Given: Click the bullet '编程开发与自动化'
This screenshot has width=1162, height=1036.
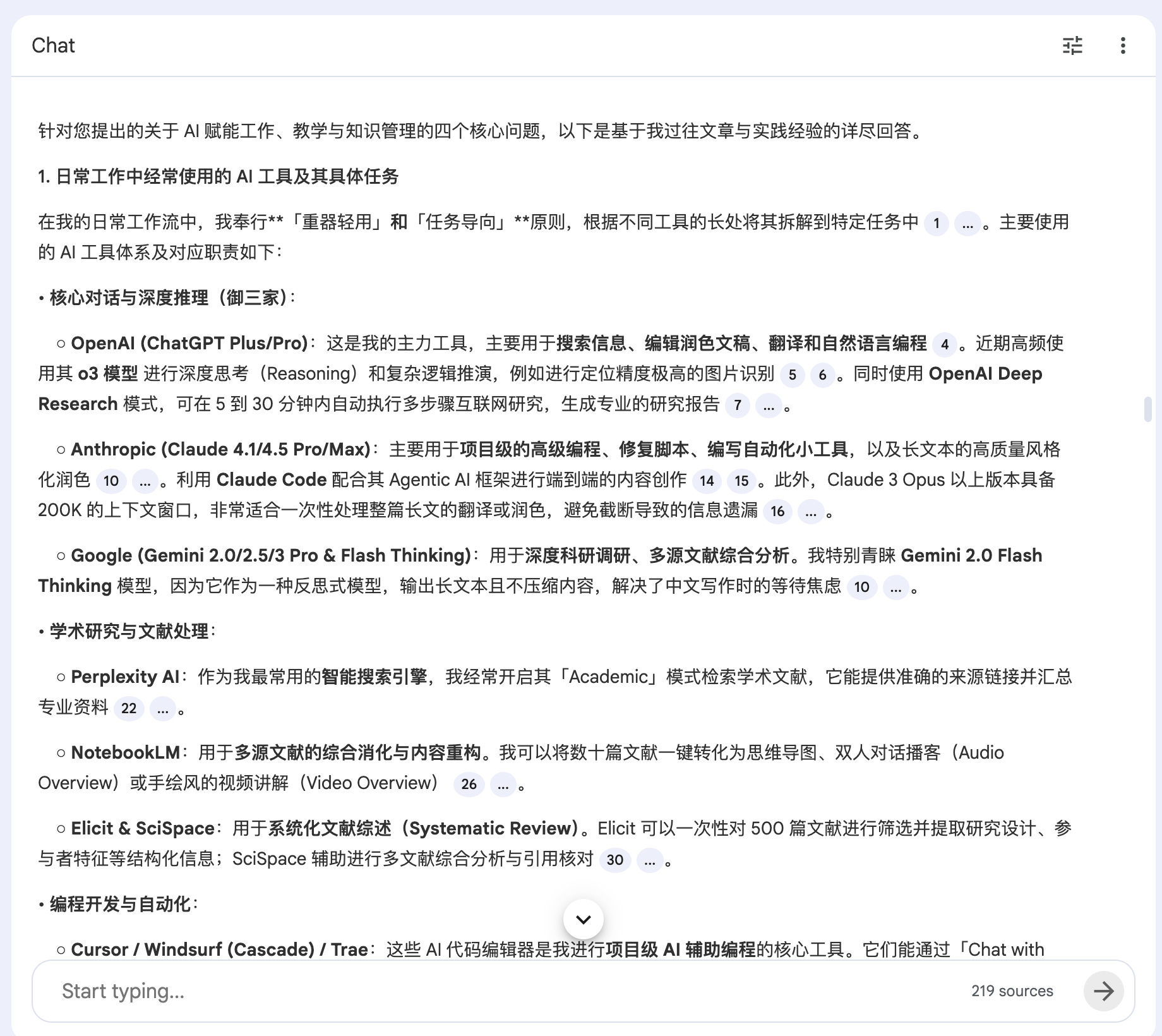Looking at the screenshot, I should click(x=120, y=904).
